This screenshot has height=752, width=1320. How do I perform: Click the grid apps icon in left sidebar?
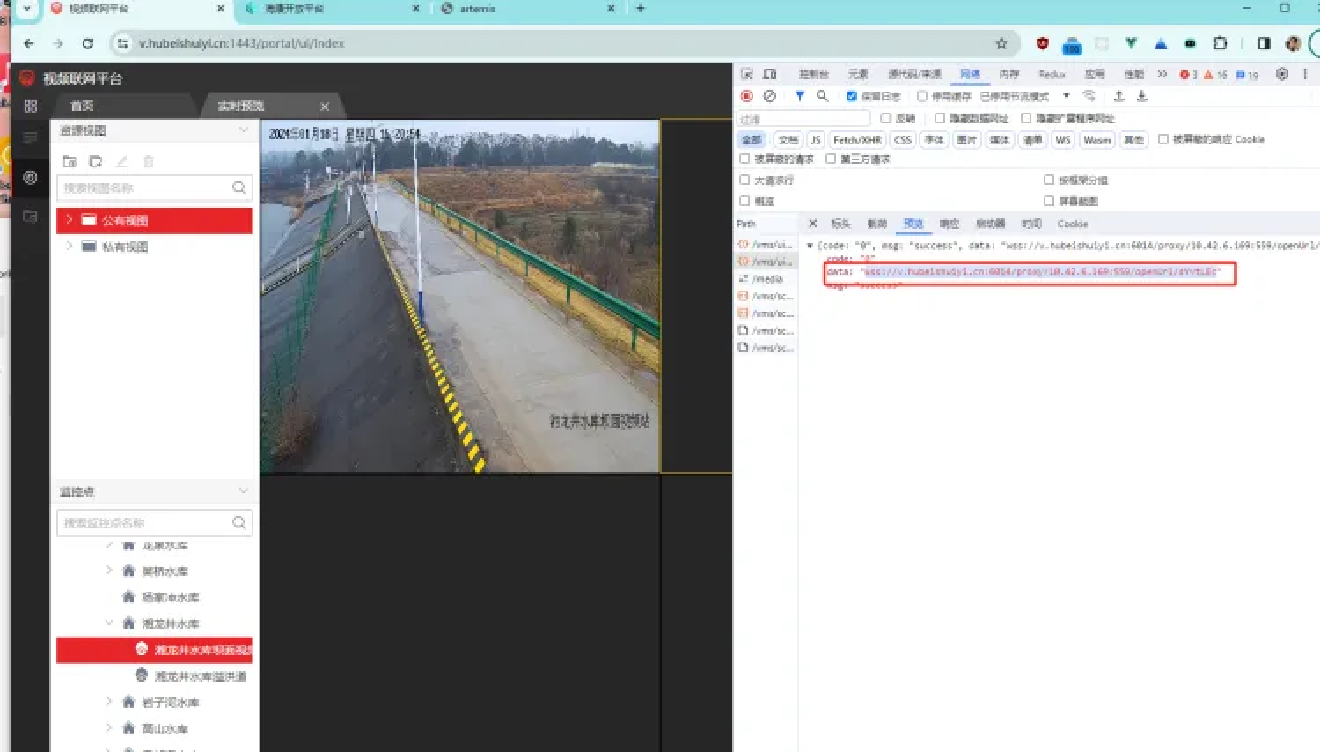(x=30, y=106)
